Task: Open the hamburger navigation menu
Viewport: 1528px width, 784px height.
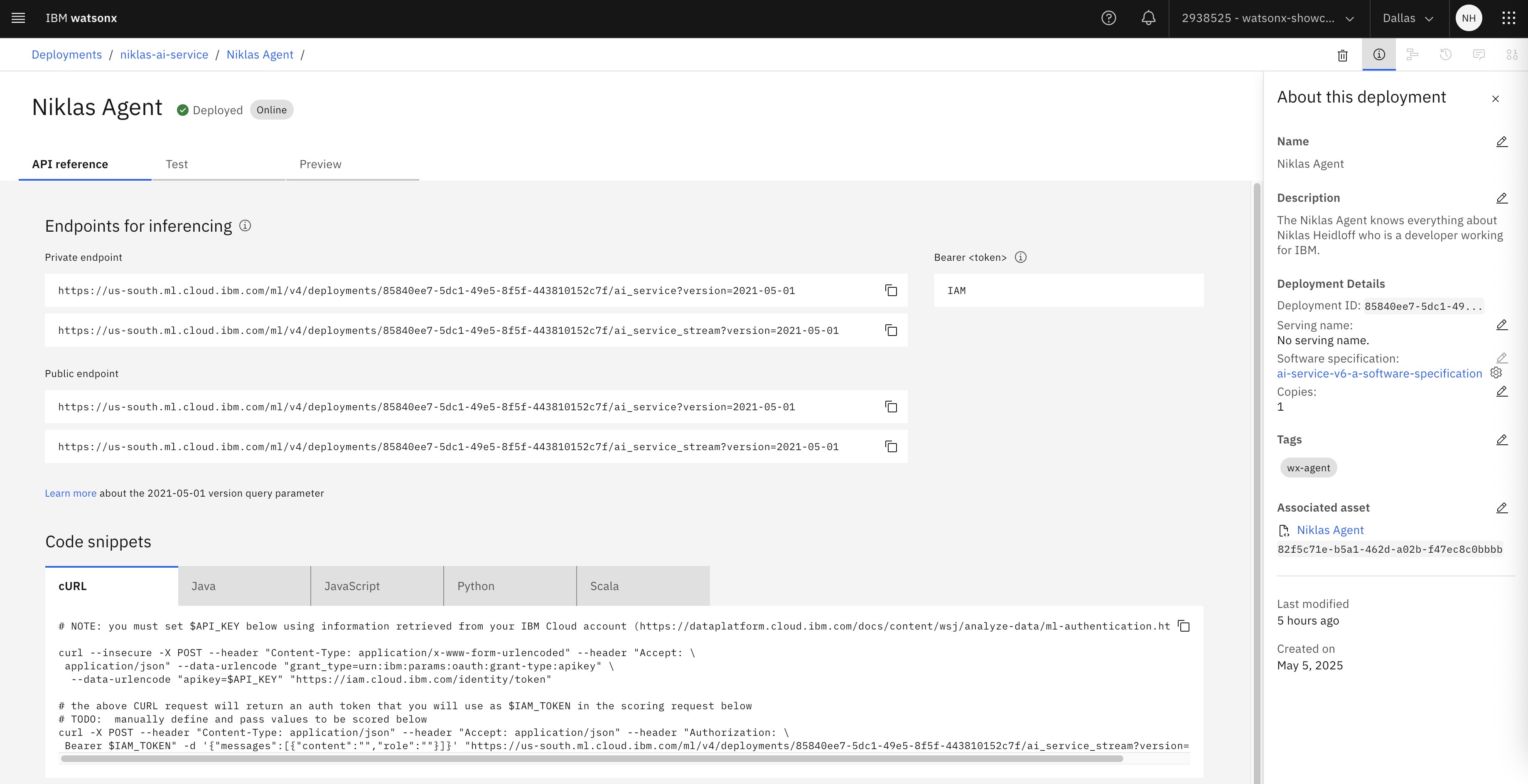Action: [18, 18]
